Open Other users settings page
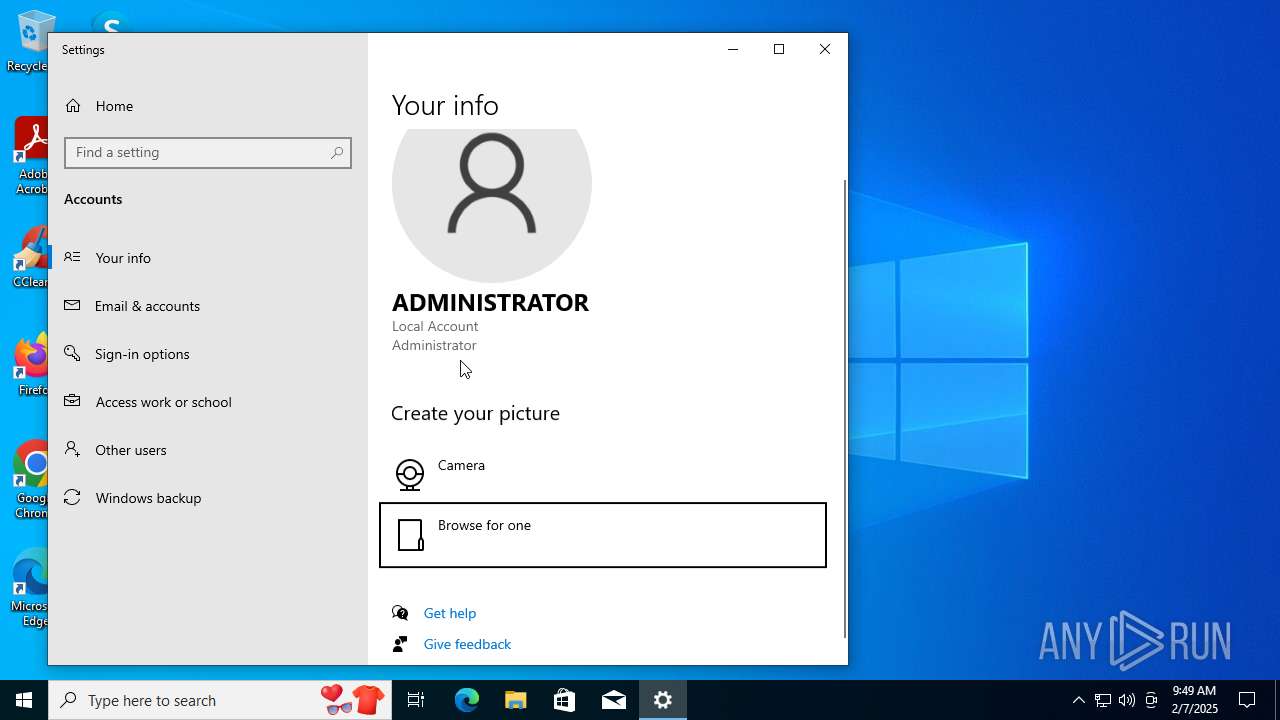Screen dimensions: 1280x720 [x=208, y=450]
